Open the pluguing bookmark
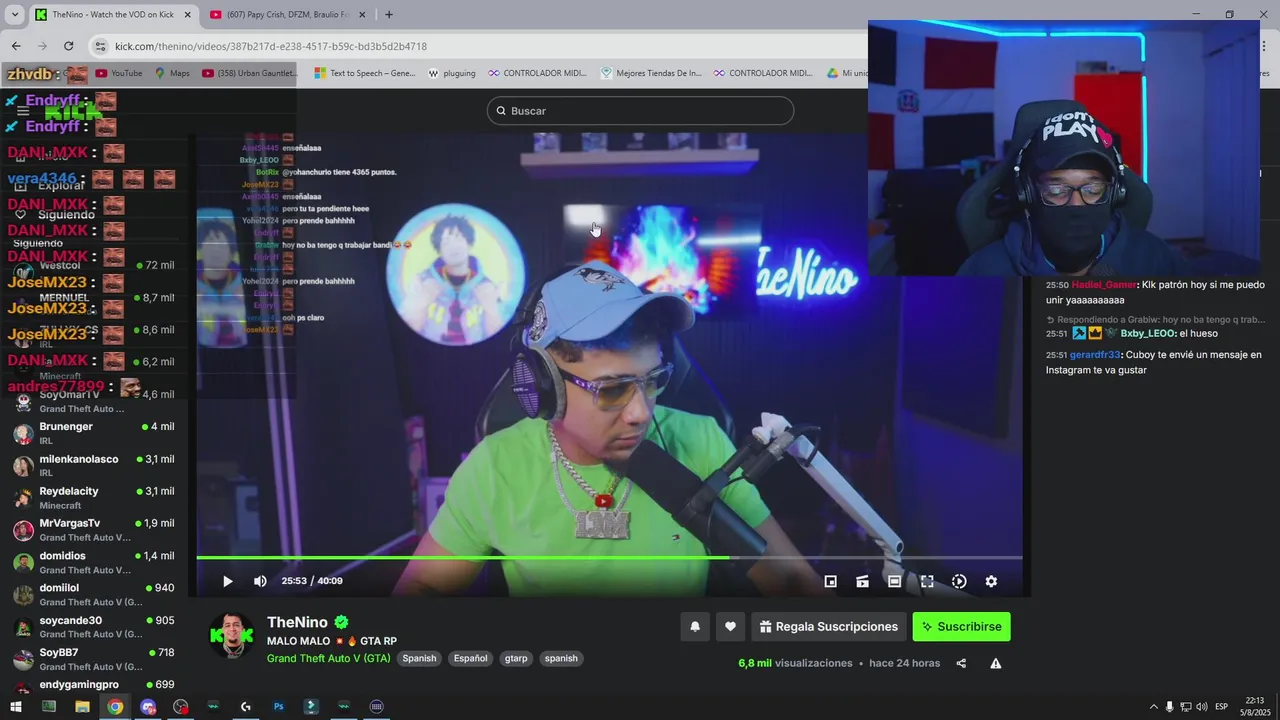The height and width of the screenshot is (720, 1280). (x=451, y=73)
